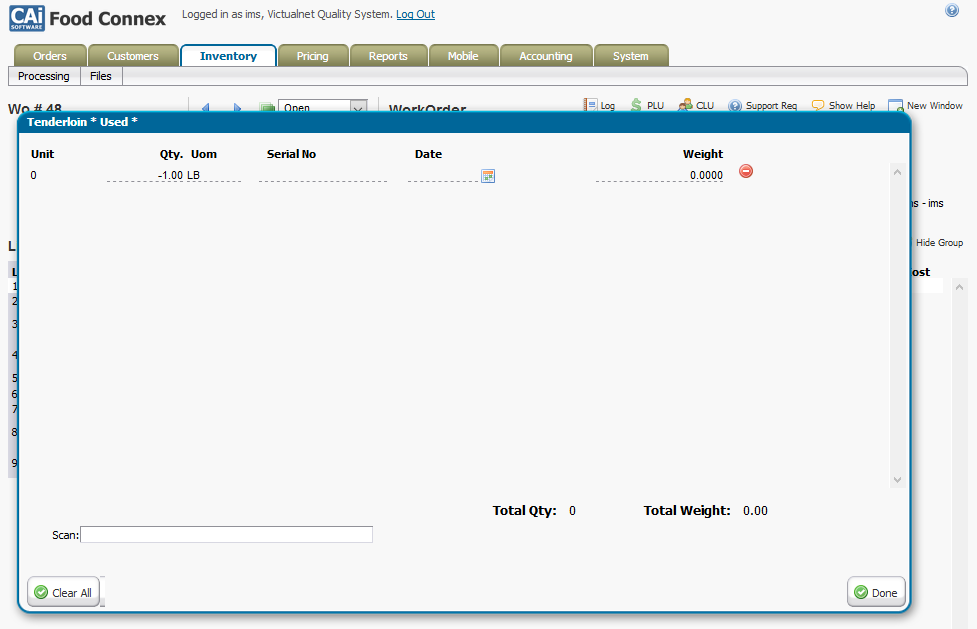Switch to the Customers tab
This screenshot has width=977, height=629.
coord(133,55)
